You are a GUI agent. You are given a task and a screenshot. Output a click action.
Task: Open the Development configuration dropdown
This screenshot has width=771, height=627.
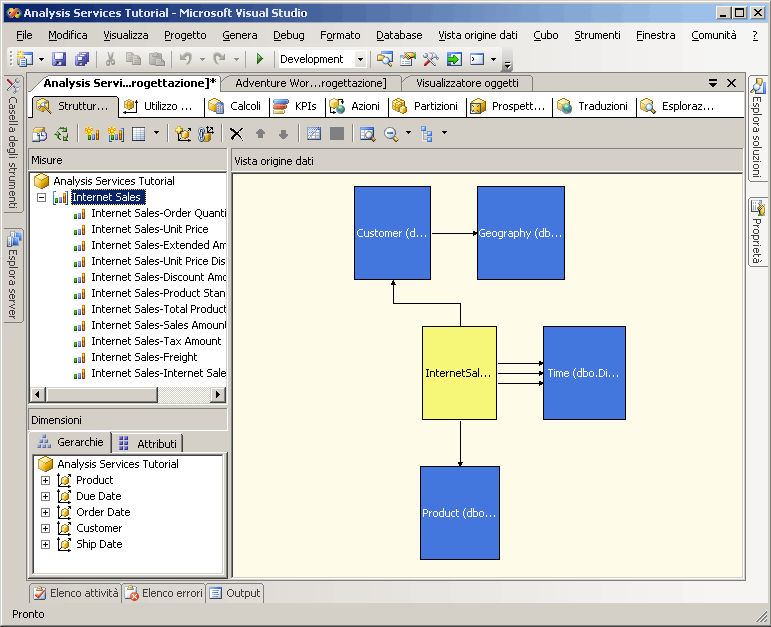tap(360, 60)
